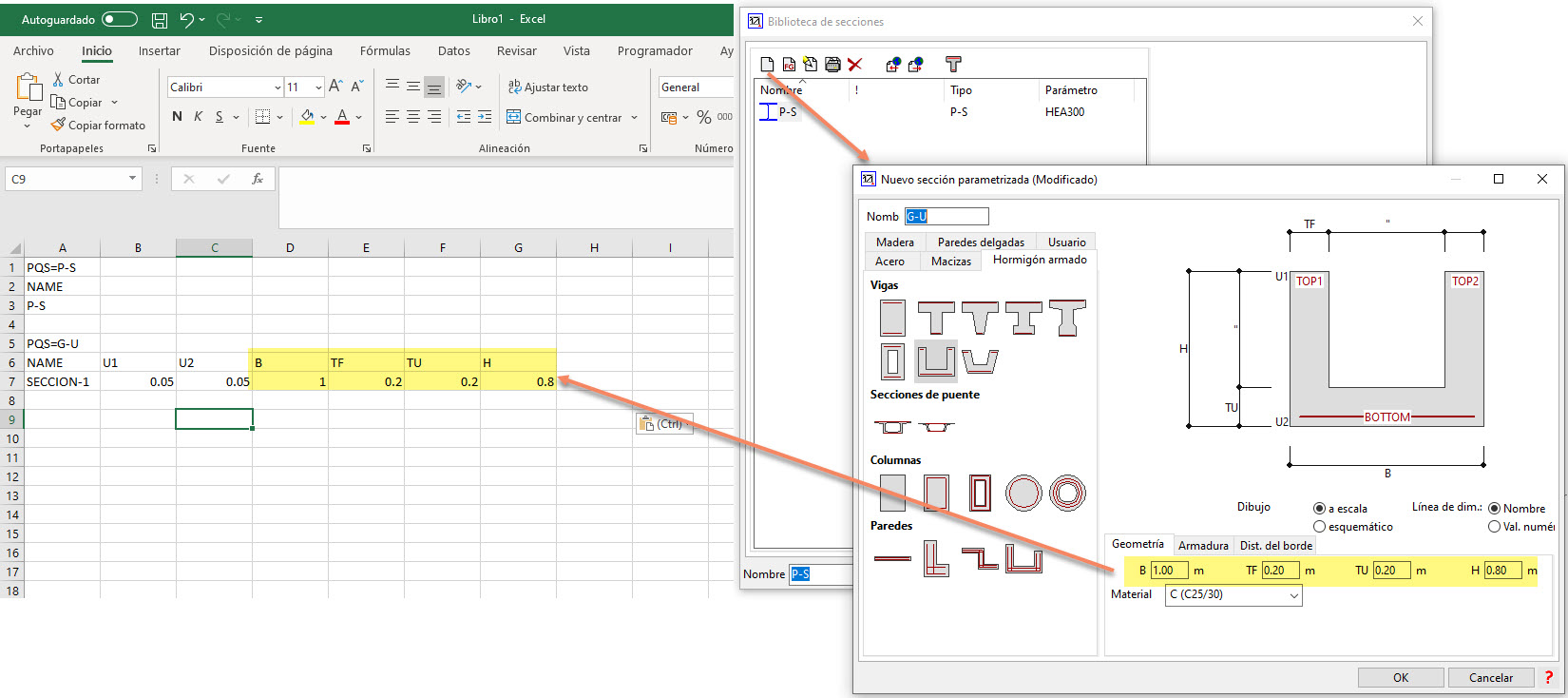Click the Cortar scissors button
The image size is (1568, 698).
tap(76, 80)
